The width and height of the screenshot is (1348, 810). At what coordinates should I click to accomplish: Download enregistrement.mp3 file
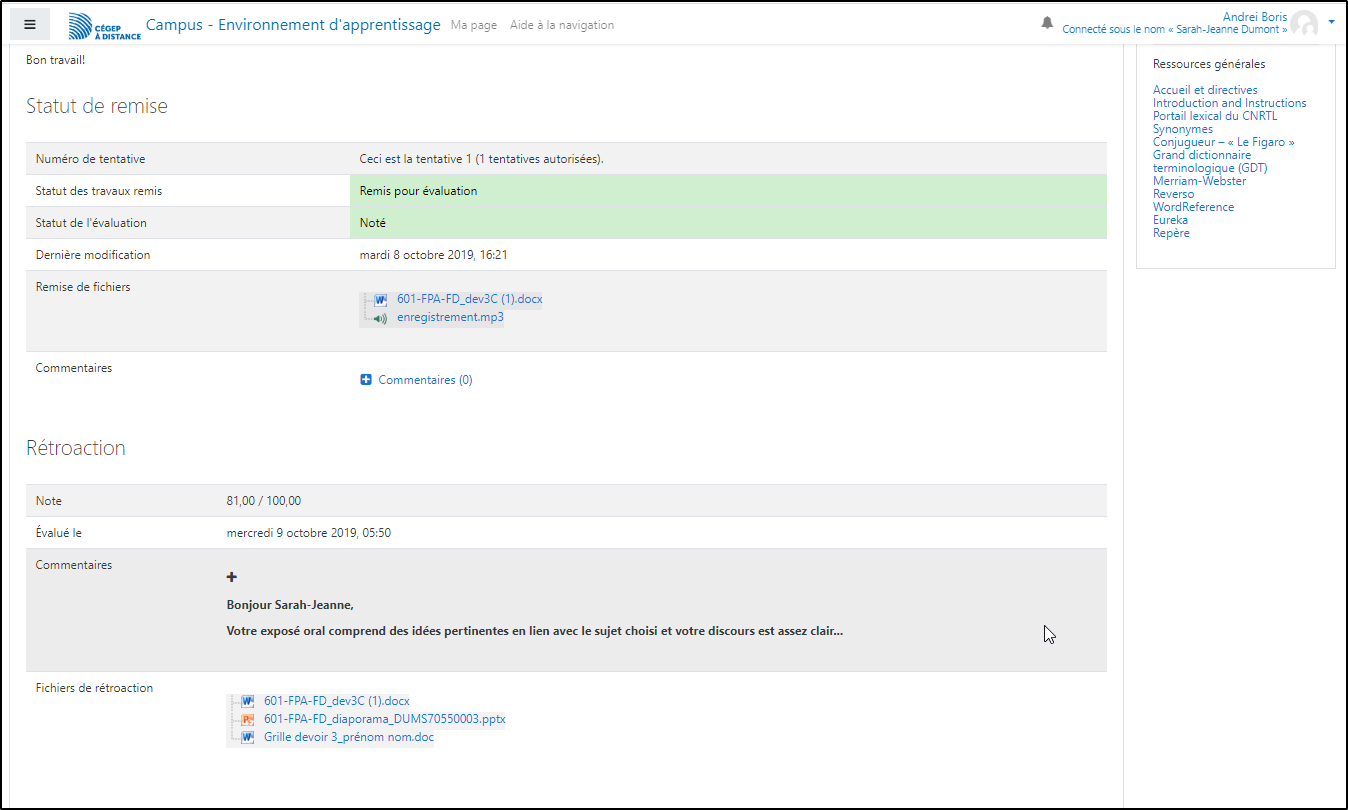pos(450,318)
